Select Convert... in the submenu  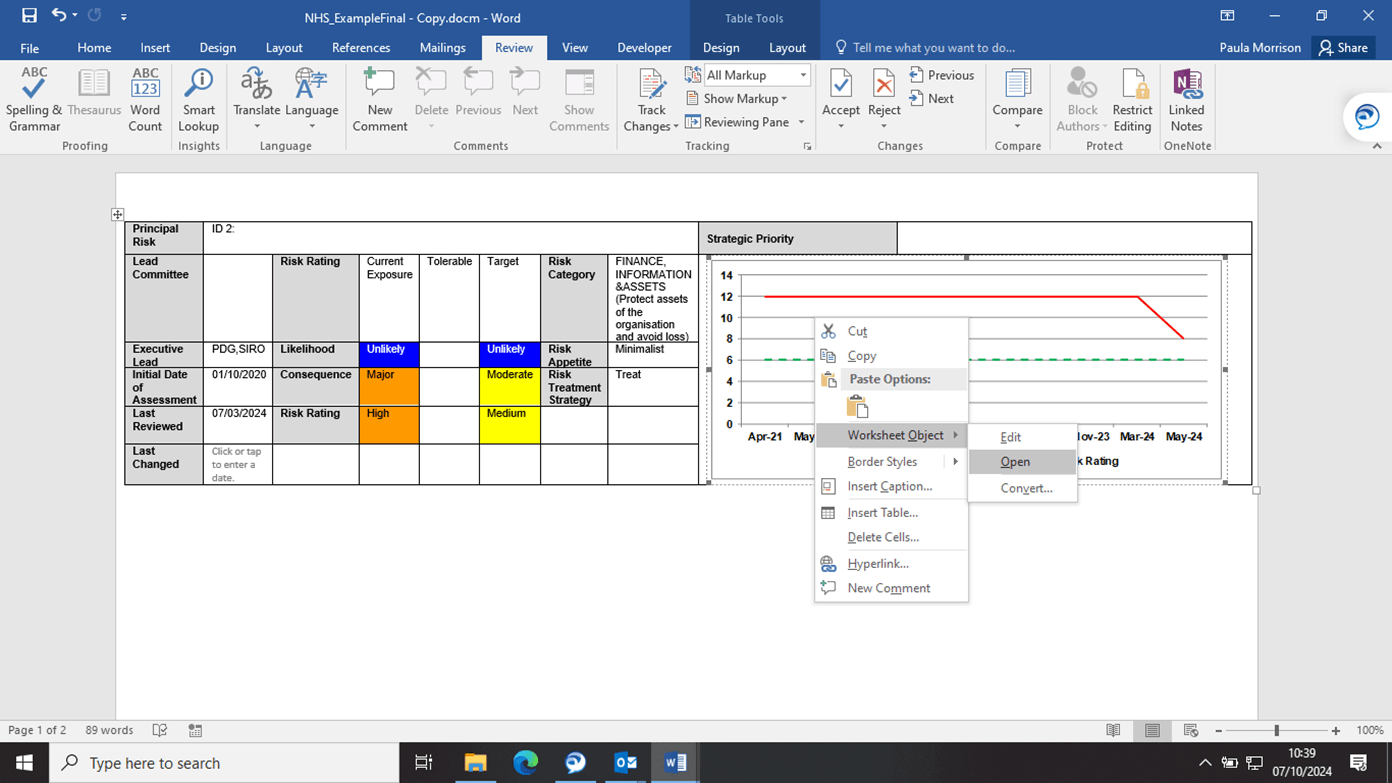pyautogui.click(x=1022, y=488)
